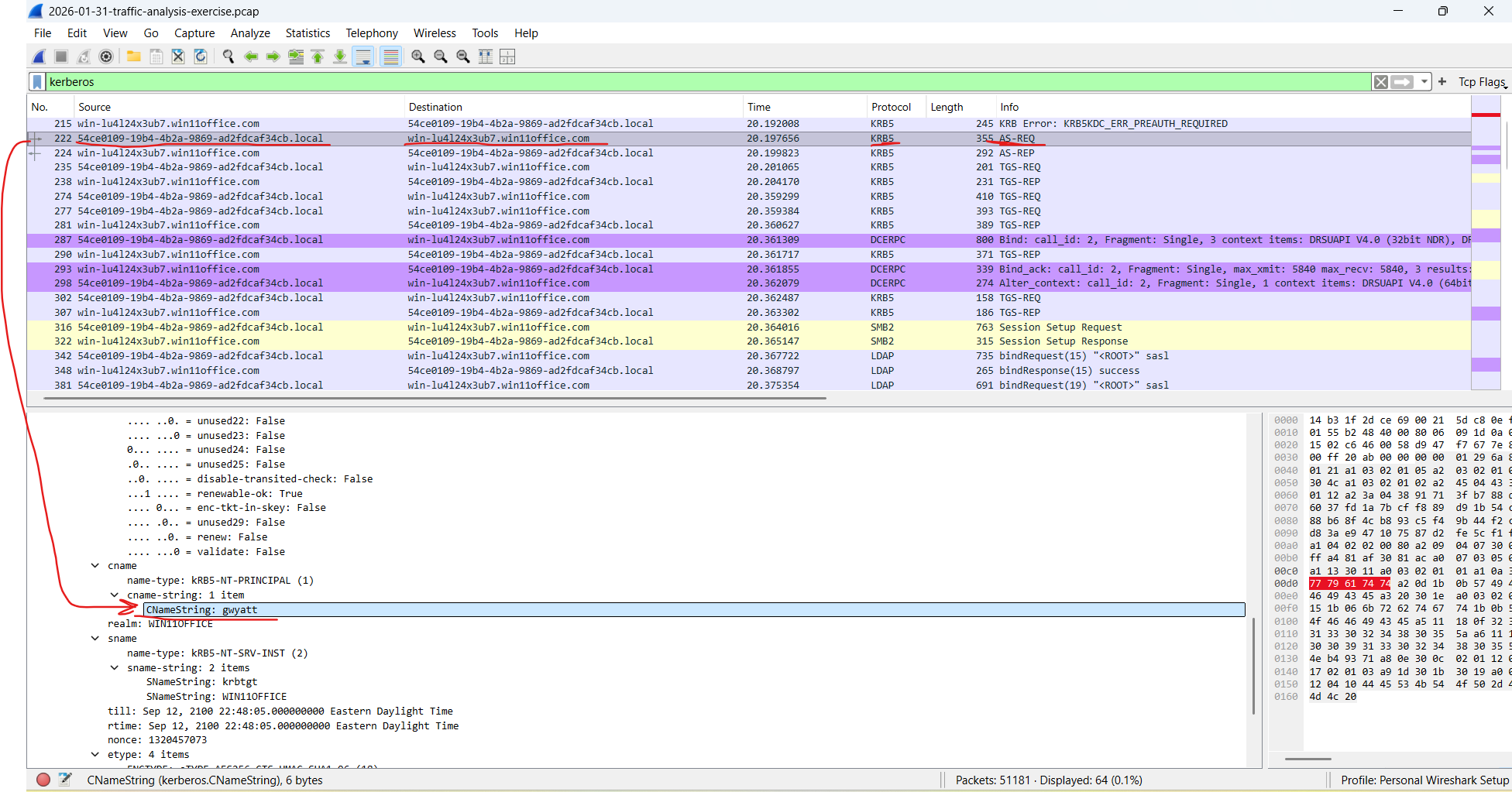Toggle auto-scroll during live capture
Viewport: 1512px width, 792px height.
click(x=363, y=57)
